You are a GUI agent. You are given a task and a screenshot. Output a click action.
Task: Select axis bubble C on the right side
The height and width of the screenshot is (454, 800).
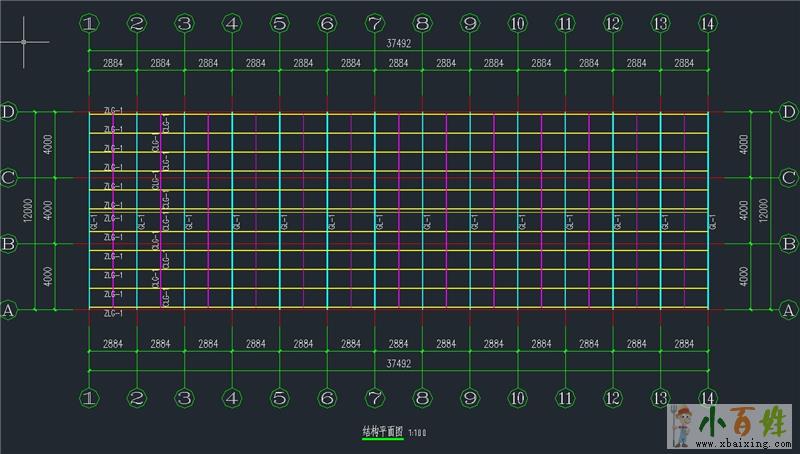(788, 178)
